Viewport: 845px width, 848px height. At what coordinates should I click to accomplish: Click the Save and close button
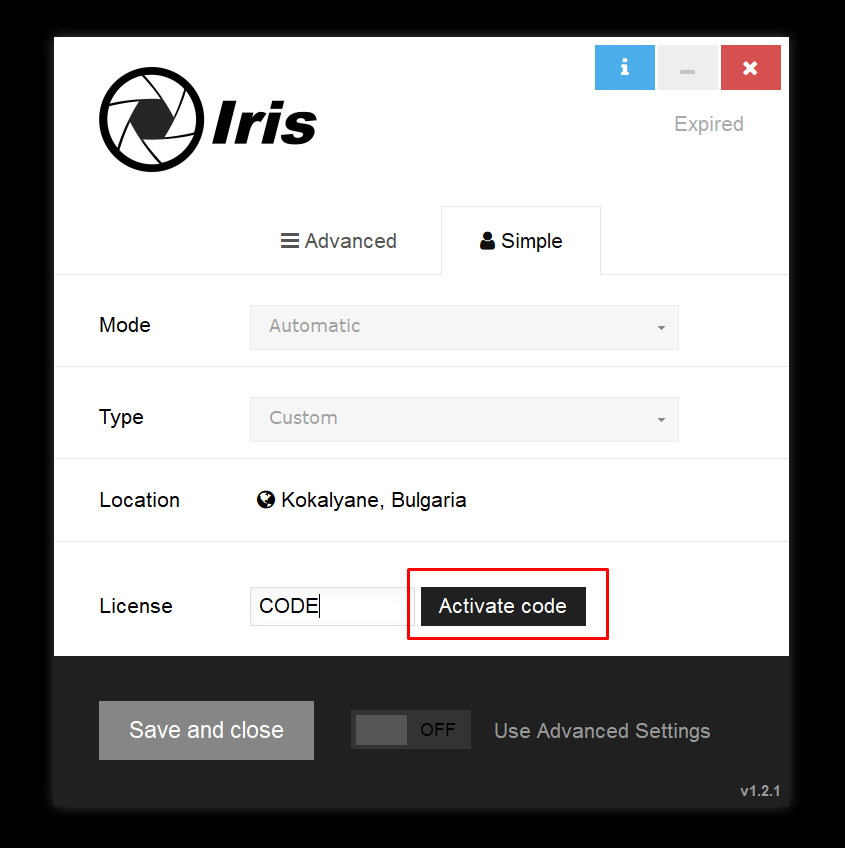(x=206, y=730)
